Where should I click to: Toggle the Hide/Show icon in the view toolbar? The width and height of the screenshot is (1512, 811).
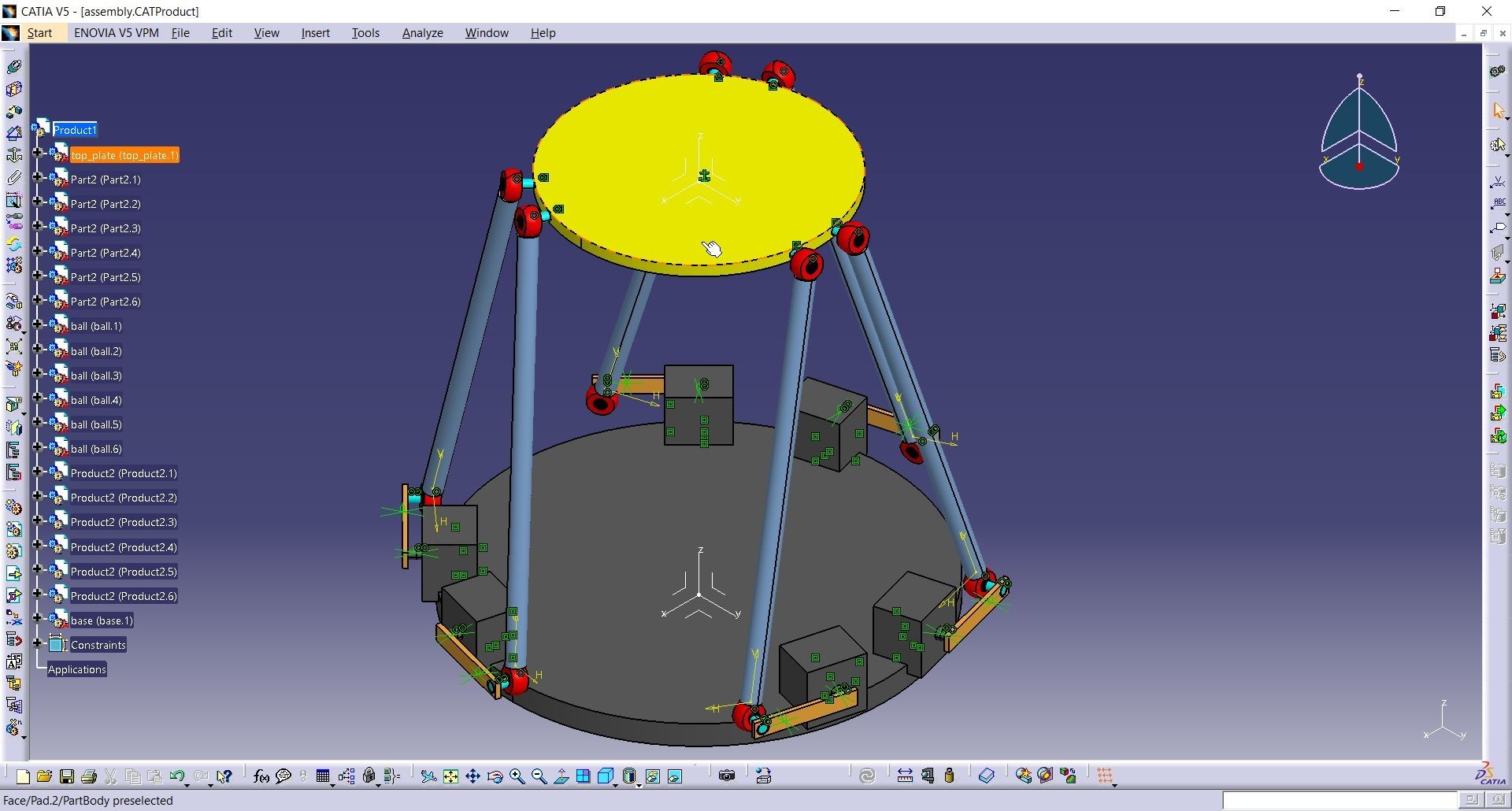pyautogui.click(x=653, y=777)
